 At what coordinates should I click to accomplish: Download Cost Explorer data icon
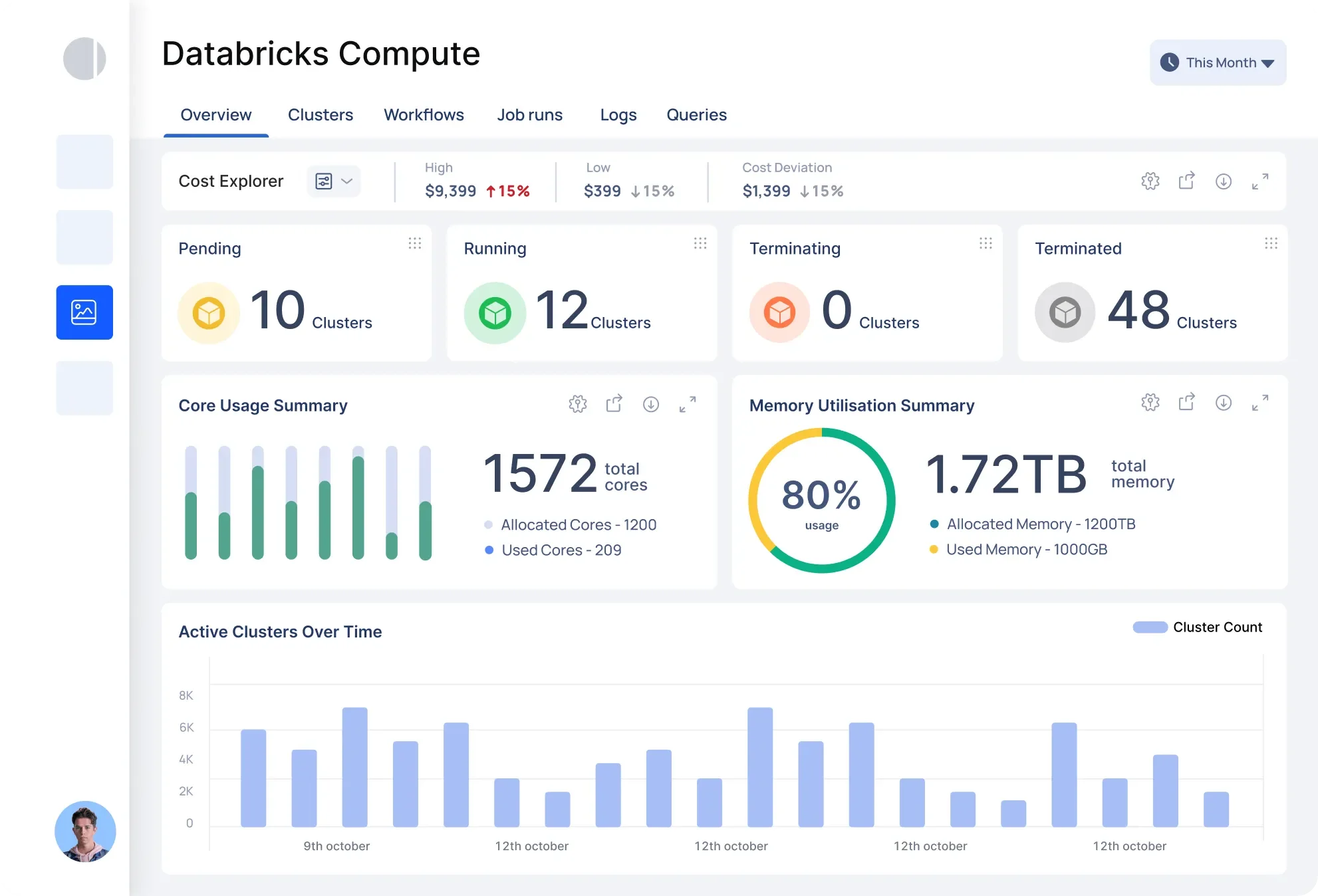[1223, 181]
